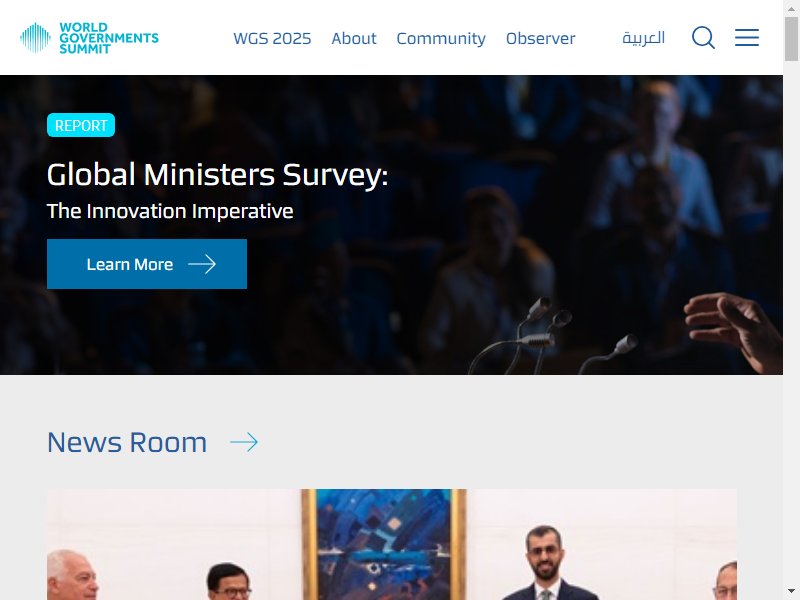Click the Global Ministers Survey headline
The image size is (800, 600).
pos(217,175)
